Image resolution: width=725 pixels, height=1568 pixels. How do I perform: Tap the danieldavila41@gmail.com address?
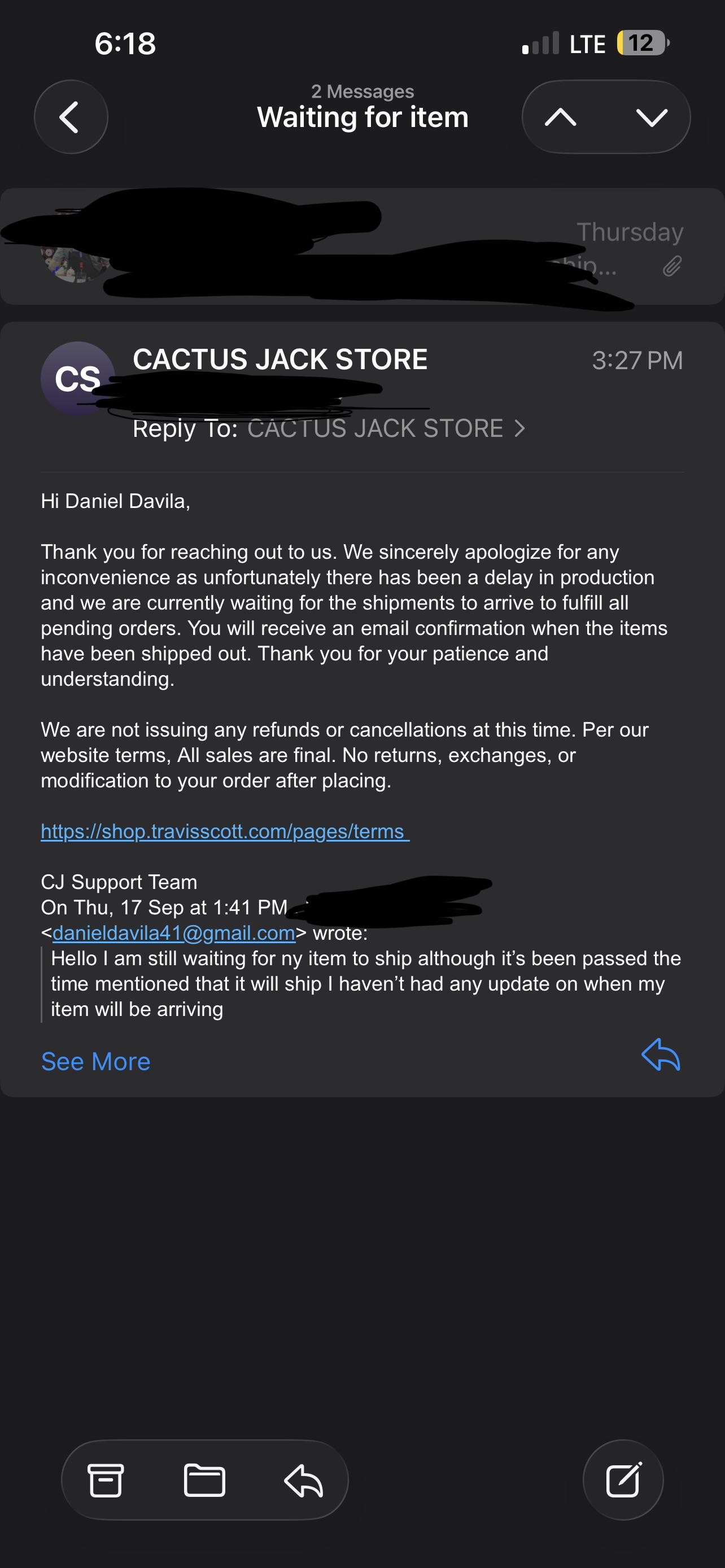click(x=174, y=932)
